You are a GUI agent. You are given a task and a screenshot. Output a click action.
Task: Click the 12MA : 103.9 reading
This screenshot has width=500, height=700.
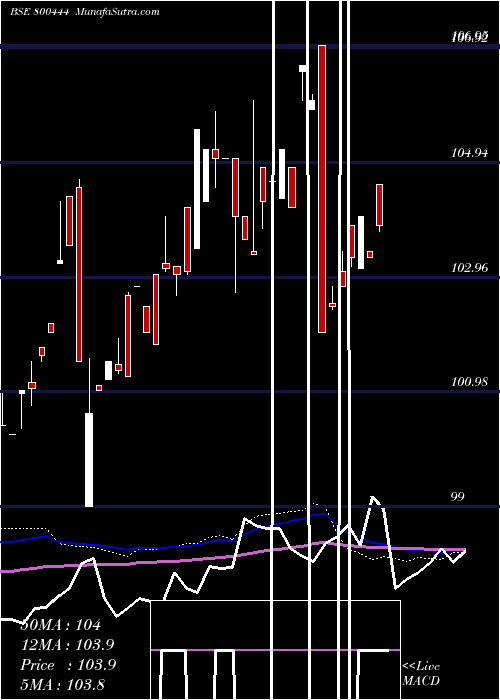(67, 645)
